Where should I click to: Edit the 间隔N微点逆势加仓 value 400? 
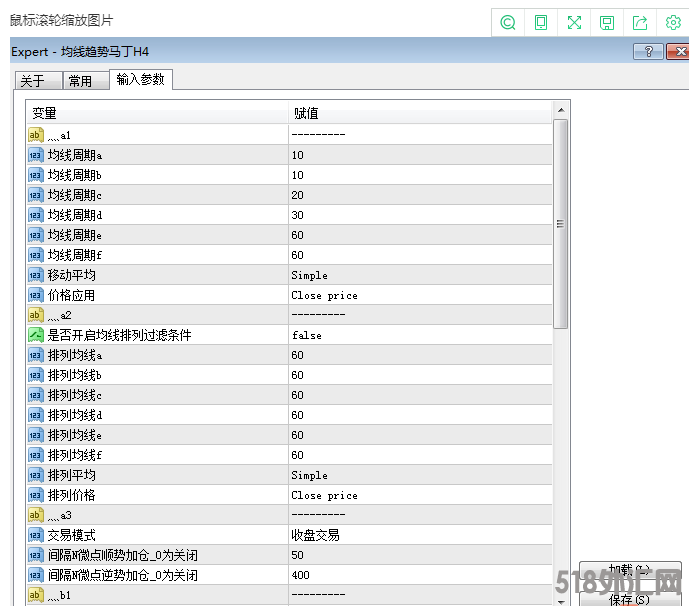[420, 575]
